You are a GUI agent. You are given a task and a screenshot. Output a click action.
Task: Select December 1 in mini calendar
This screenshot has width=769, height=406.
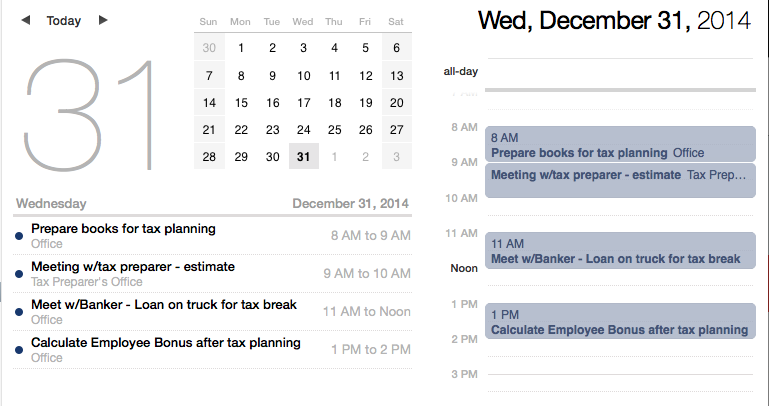pos(240,48)
